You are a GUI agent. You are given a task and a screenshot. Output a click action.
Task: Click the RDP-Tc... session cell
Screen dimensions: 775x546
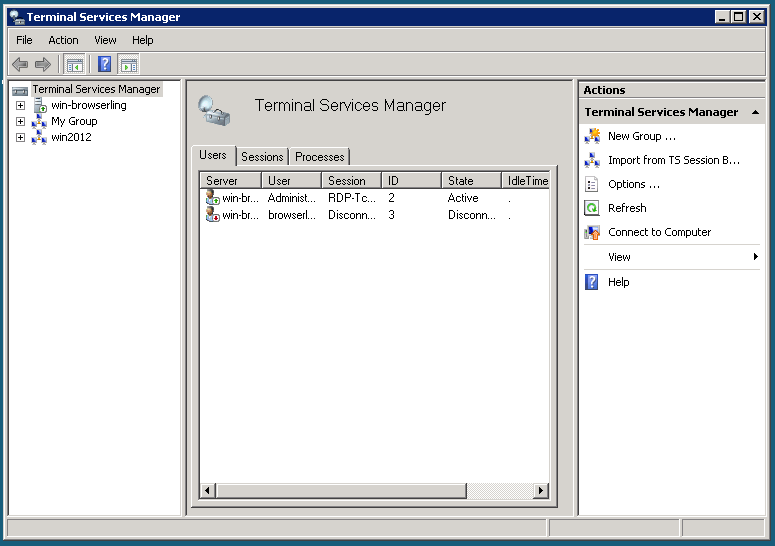coord(352,198)
